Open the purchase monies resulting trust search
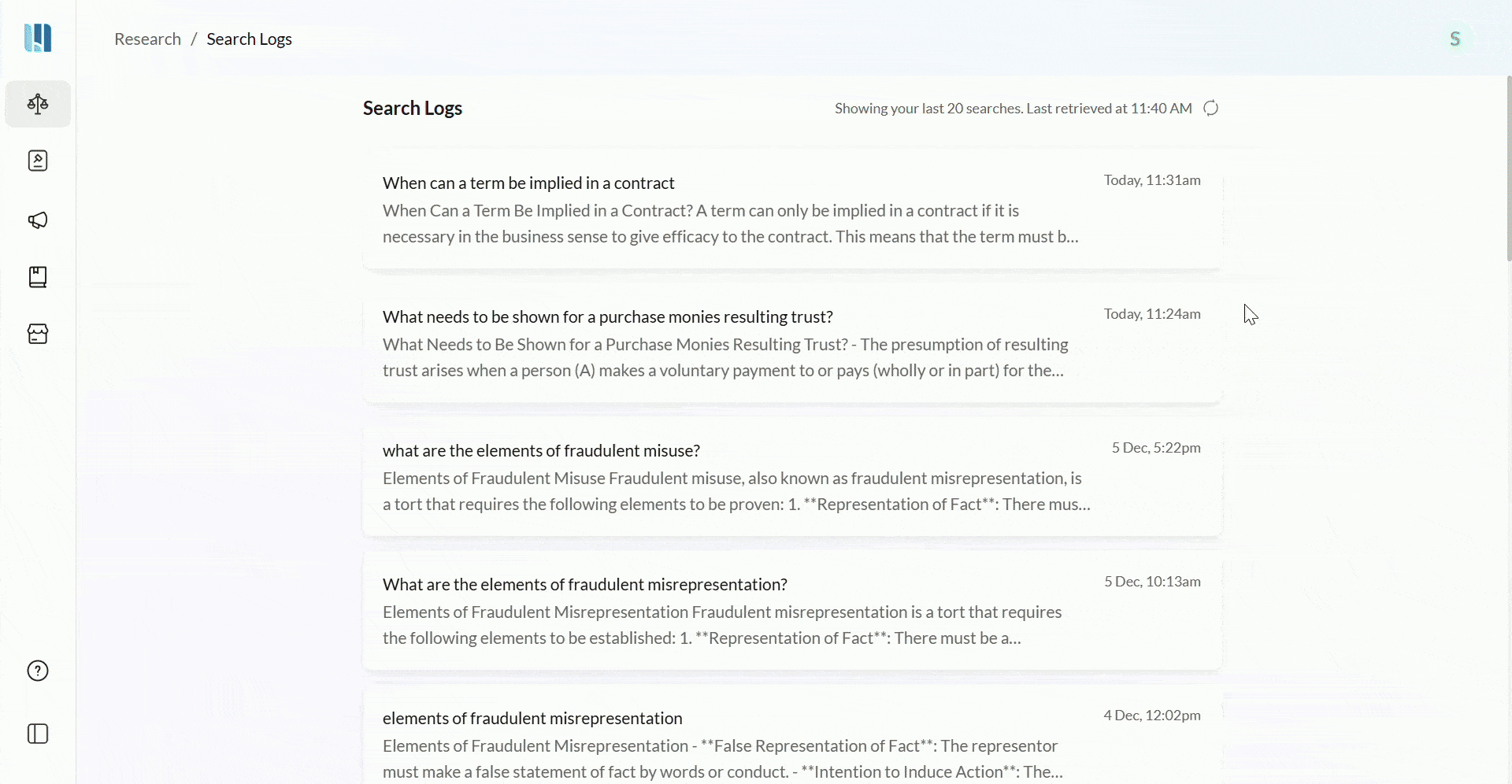The height and width of the screenshot is (784, 1512). (607, 317)
